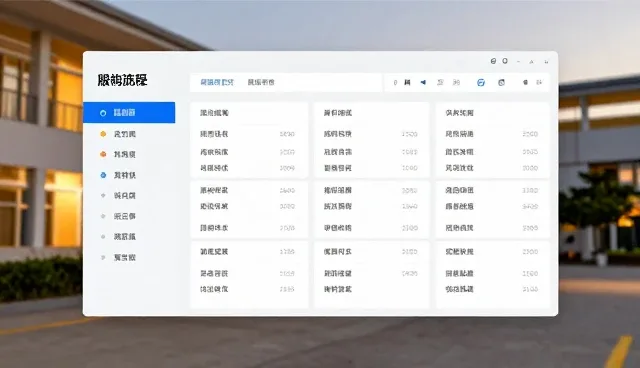Click the last faint icon in toolbar

tap(539, 82)
